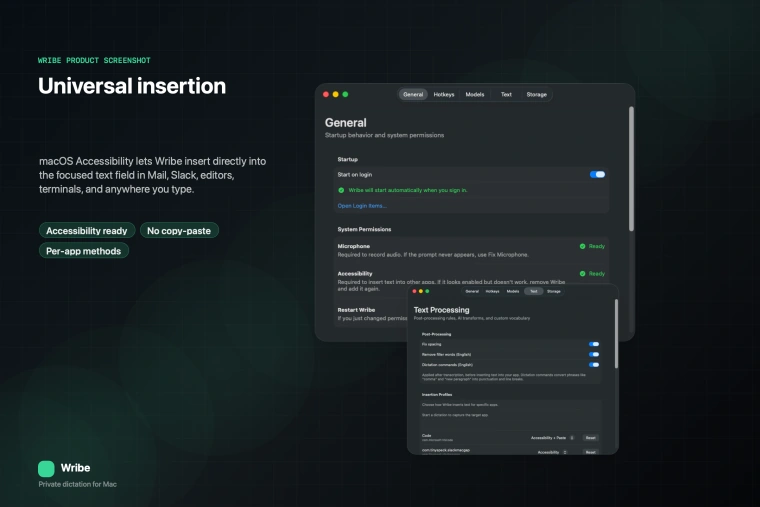The width and height of the screenshot is (760, 507).
Task: Click the "No copy-paste" badge
Action: point(179,230)
